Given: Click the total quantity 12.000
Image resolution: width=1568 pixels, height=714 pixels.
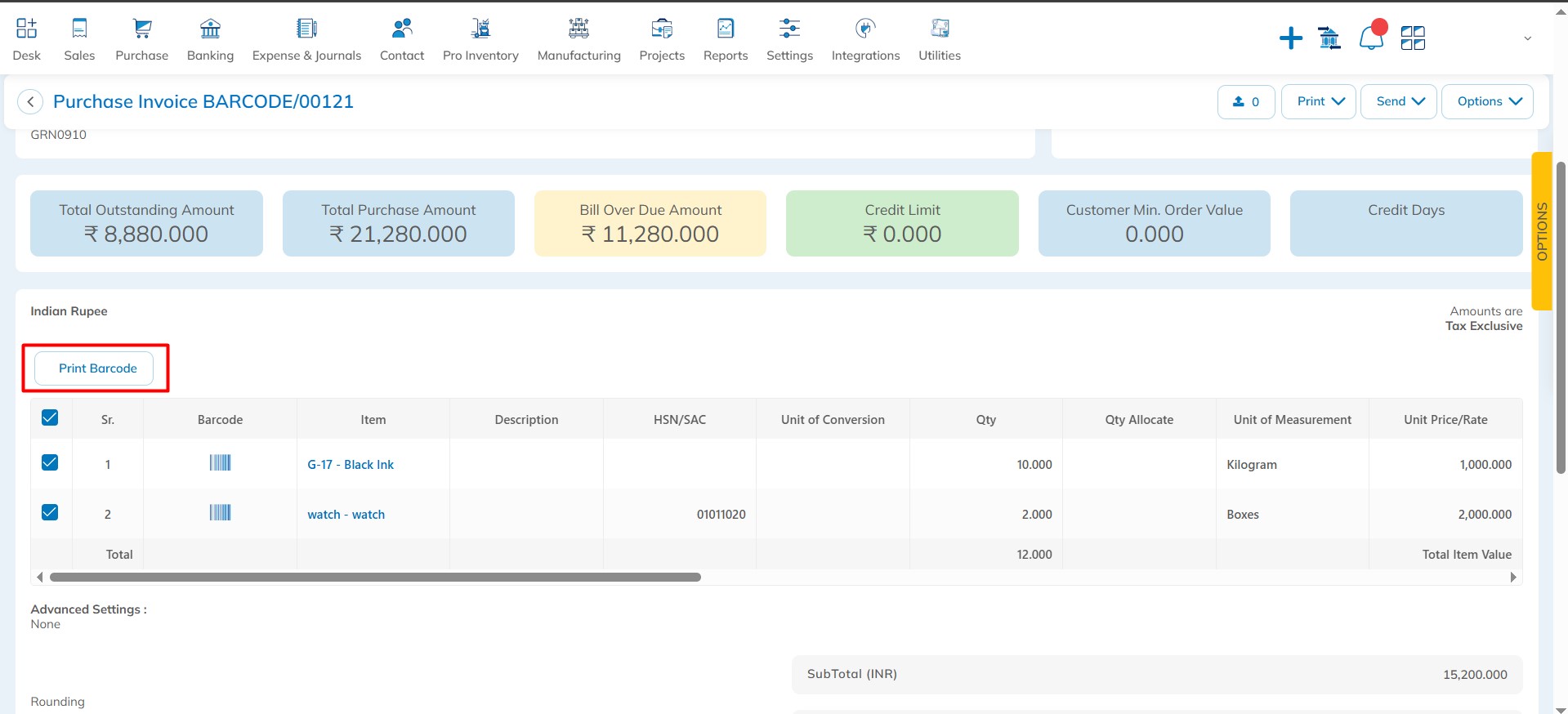Looking at the screenshot, I should pyautogui.click(x=1034, y=555).
